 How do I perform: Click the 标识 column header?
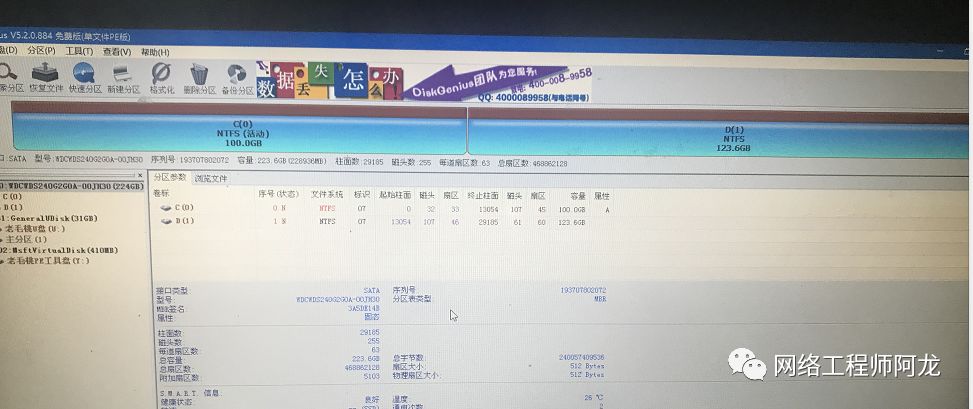[x=362, y=195]
